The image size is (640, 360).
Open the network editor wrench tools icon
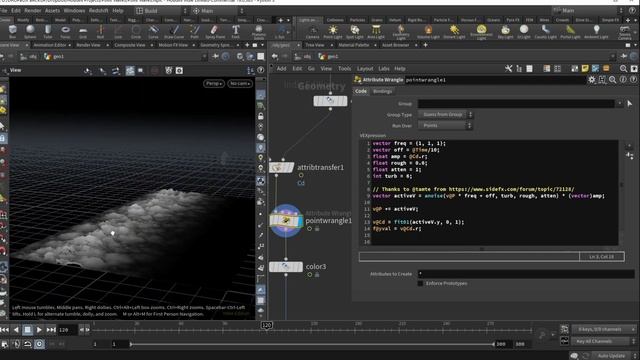click(x=508, y=69)
